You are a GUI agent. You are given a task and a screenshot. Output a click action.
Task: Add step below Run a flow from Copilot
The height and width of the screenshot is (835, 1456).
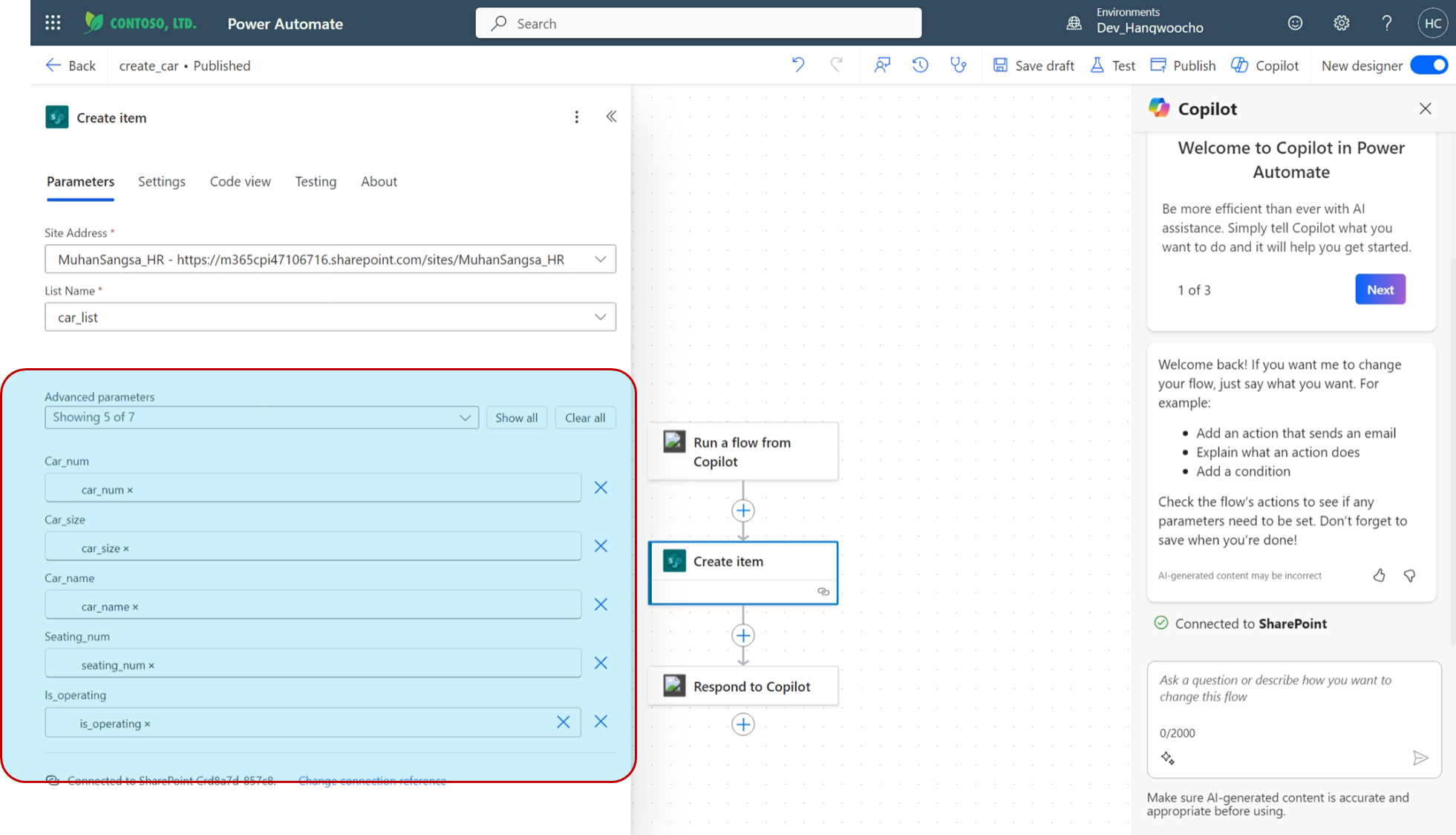(743, 511)
